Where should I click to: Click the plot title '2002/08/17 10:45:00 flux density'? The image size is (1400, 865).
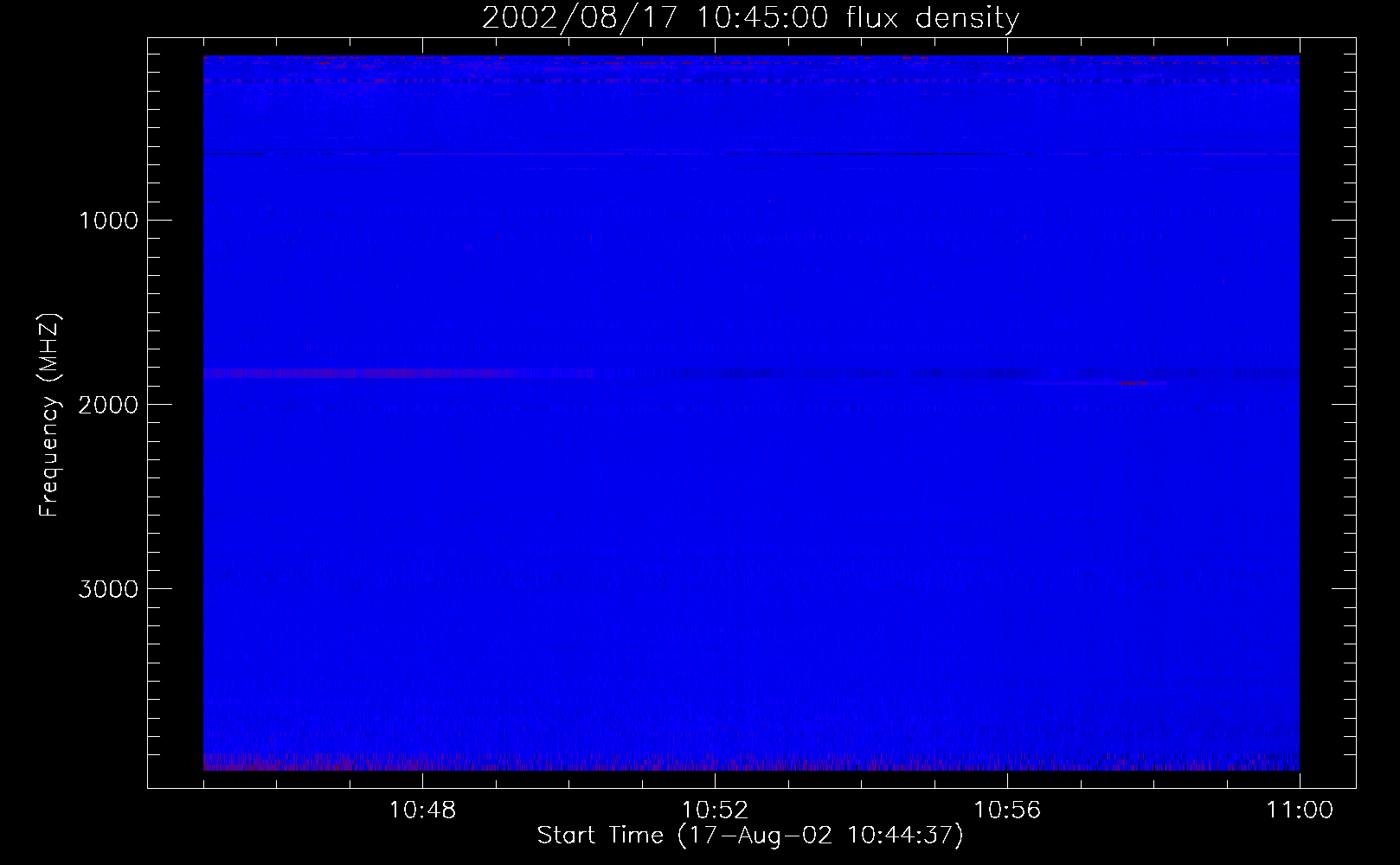click(750, 18)
